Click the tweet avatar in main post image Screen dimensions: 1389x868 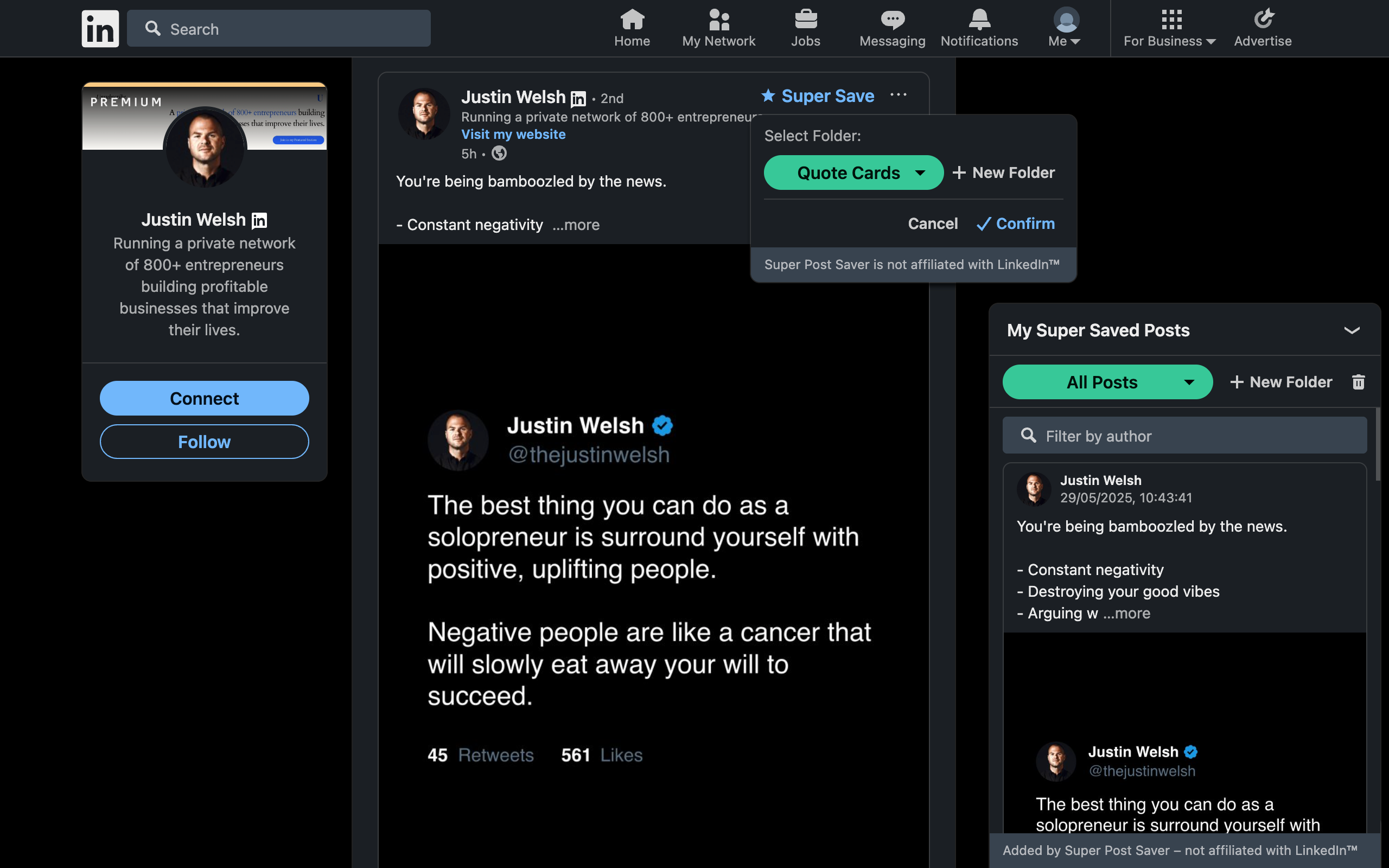pyautogui.click(x=457, y=440)
